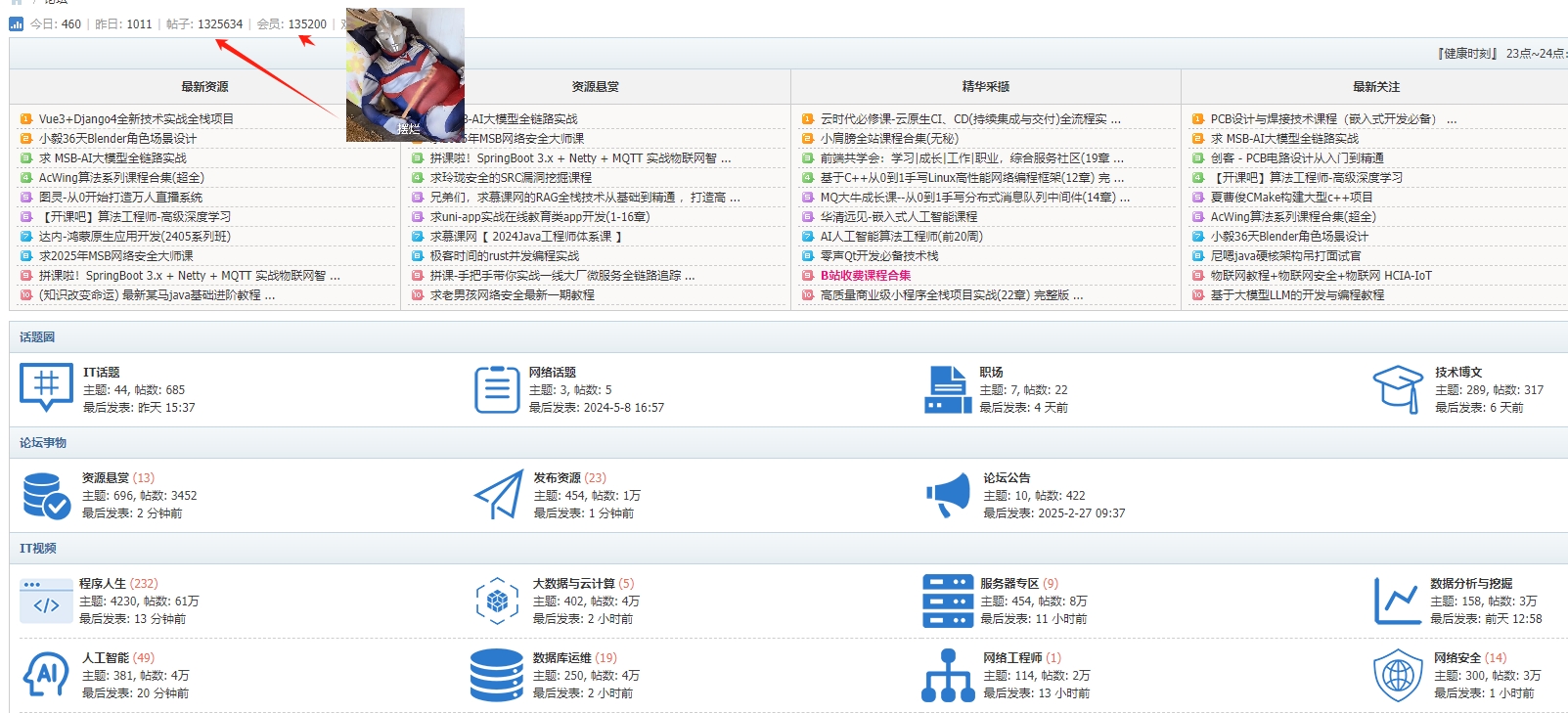
Task: Switch to the 最新资源 tab
Action: 204,87
